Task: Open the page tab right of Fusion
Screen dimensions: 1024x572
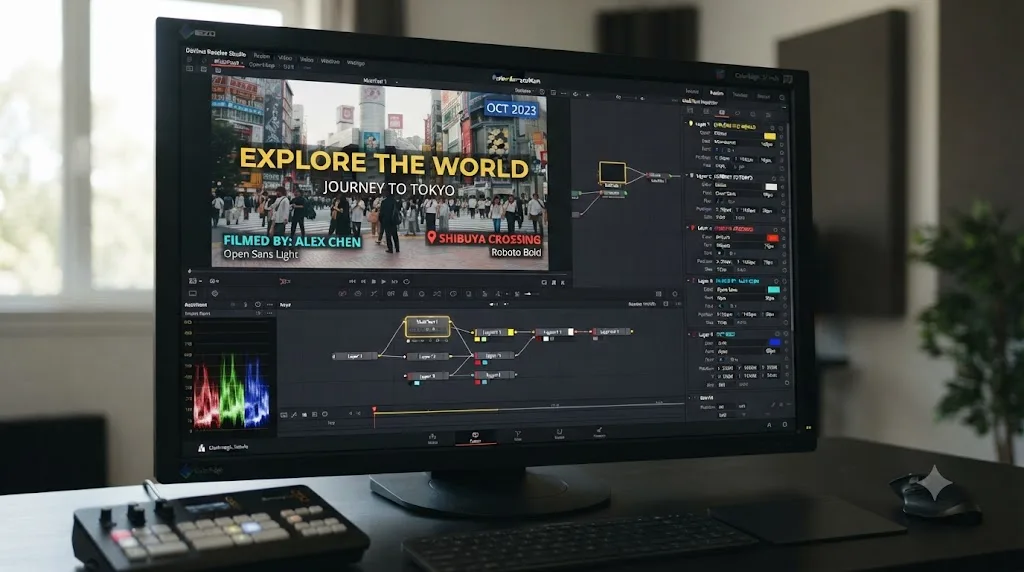Action: pyautogui.click(x=518, y=436)
